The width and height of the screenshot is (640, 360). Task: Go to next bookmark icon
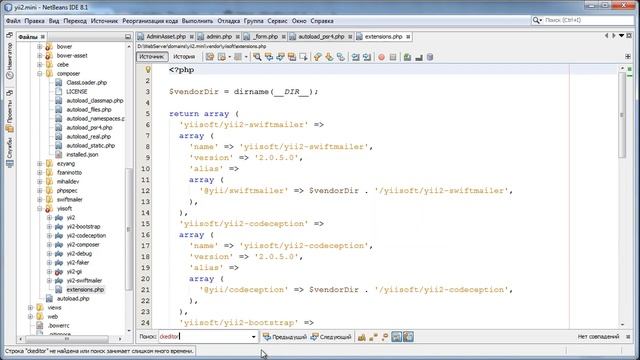[329, 57]
